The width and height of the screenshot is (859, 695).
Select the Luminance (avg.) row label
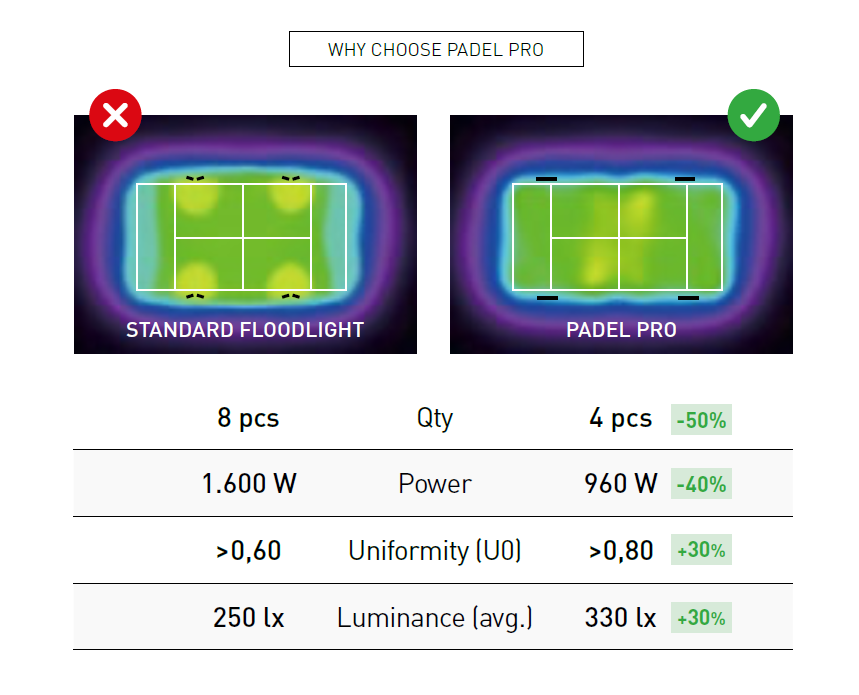(435, 618)
